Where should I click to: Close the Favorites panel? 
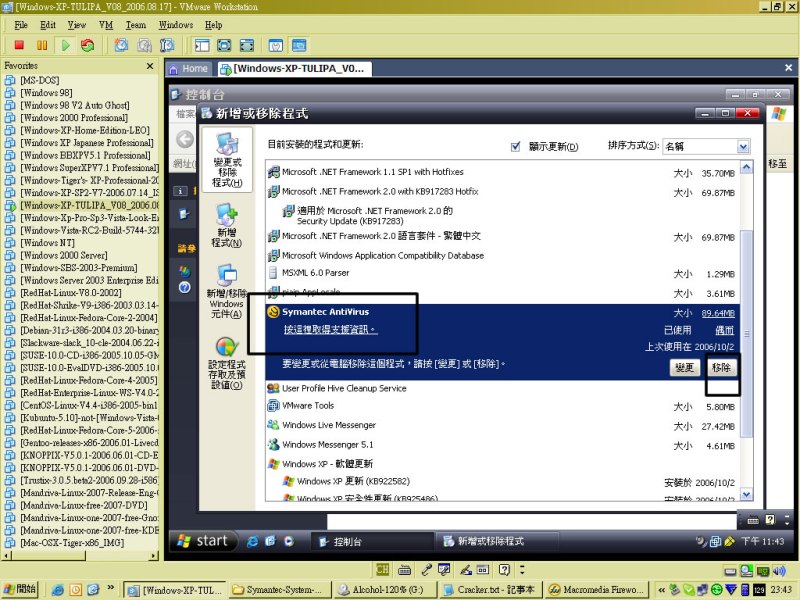(149, 66)
